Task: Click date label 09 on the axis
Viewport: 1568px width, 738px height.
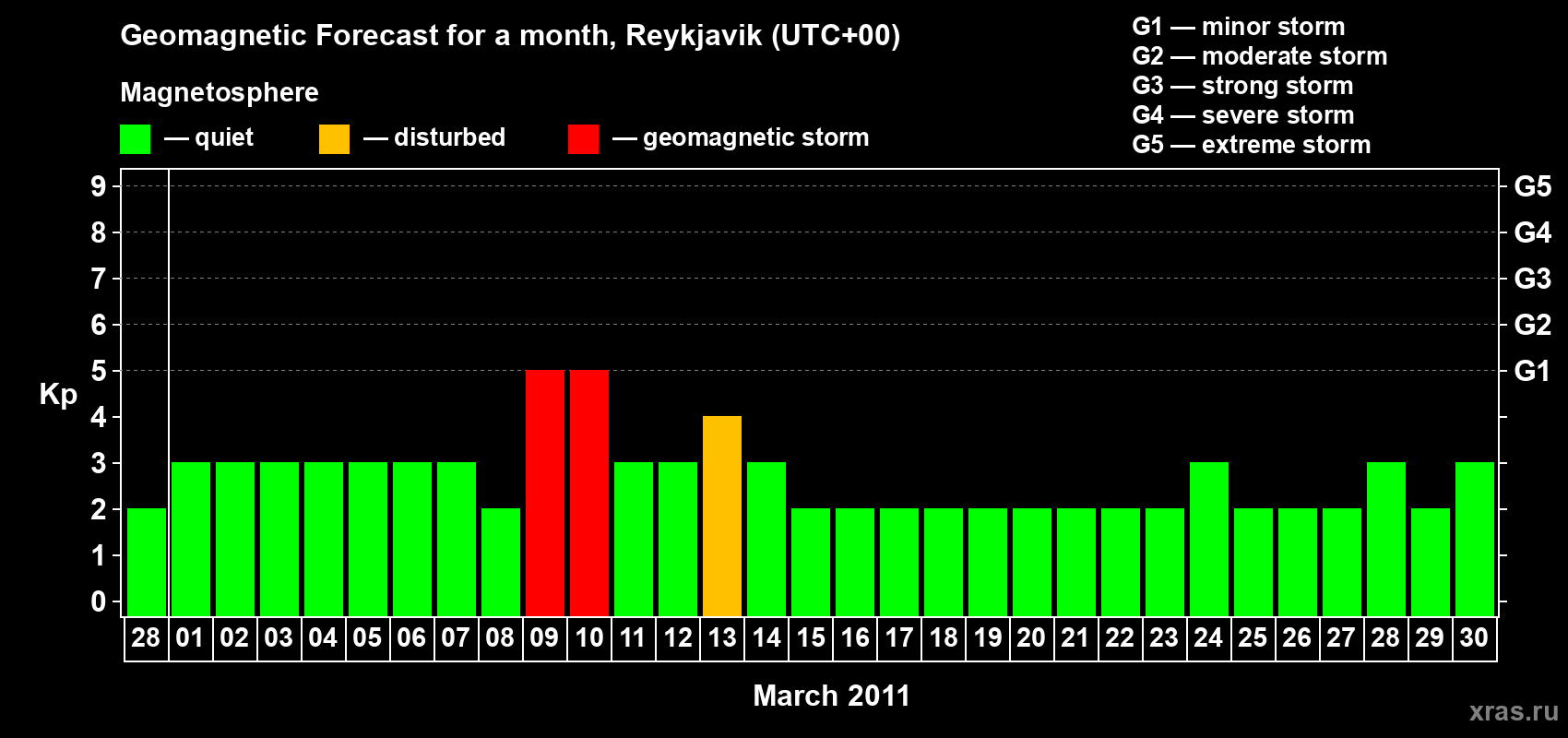Action: point(544,638)
